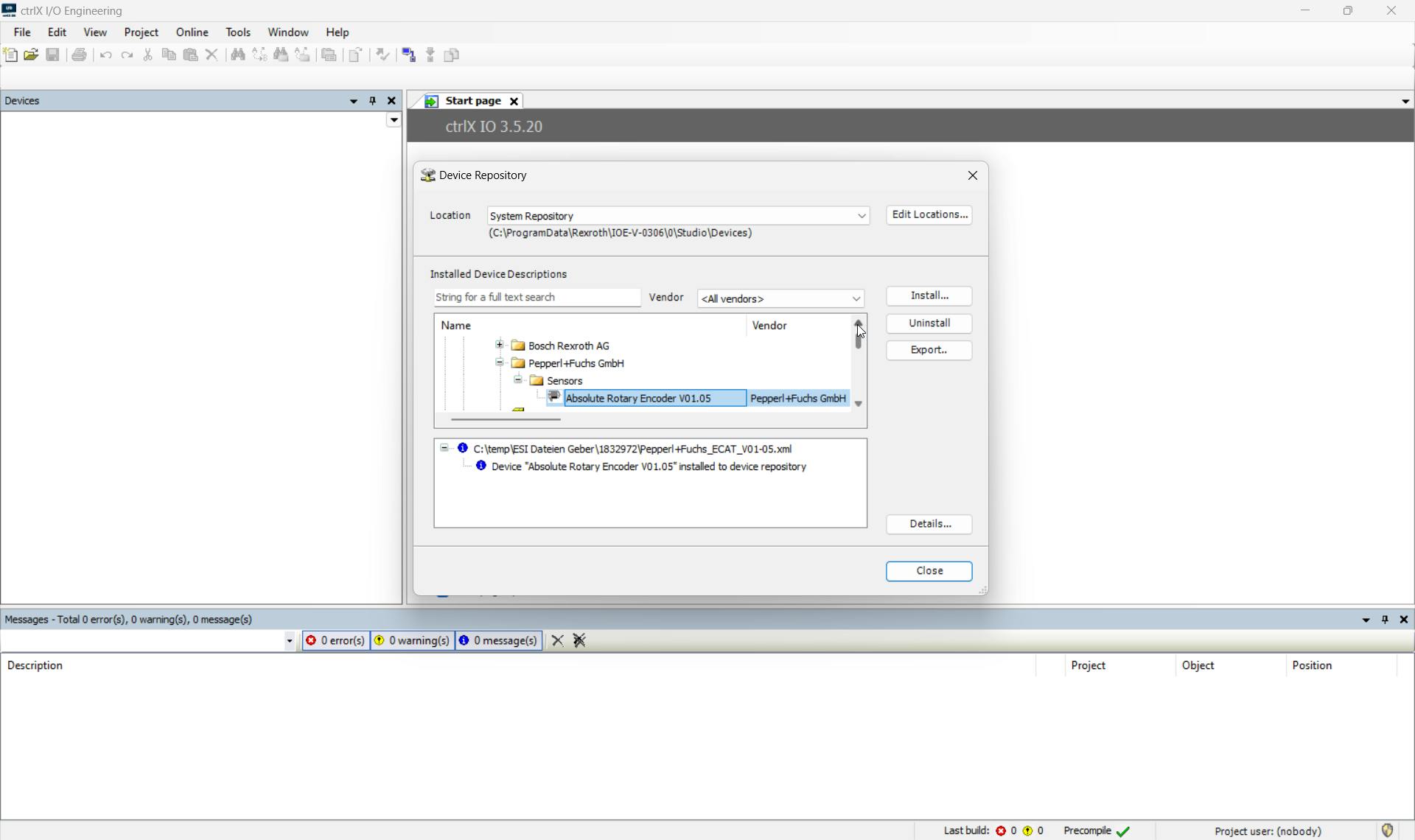This screenshot has height=840, width=1415.
Task: Open the Location repository dropdown
Action: (861, 216)
